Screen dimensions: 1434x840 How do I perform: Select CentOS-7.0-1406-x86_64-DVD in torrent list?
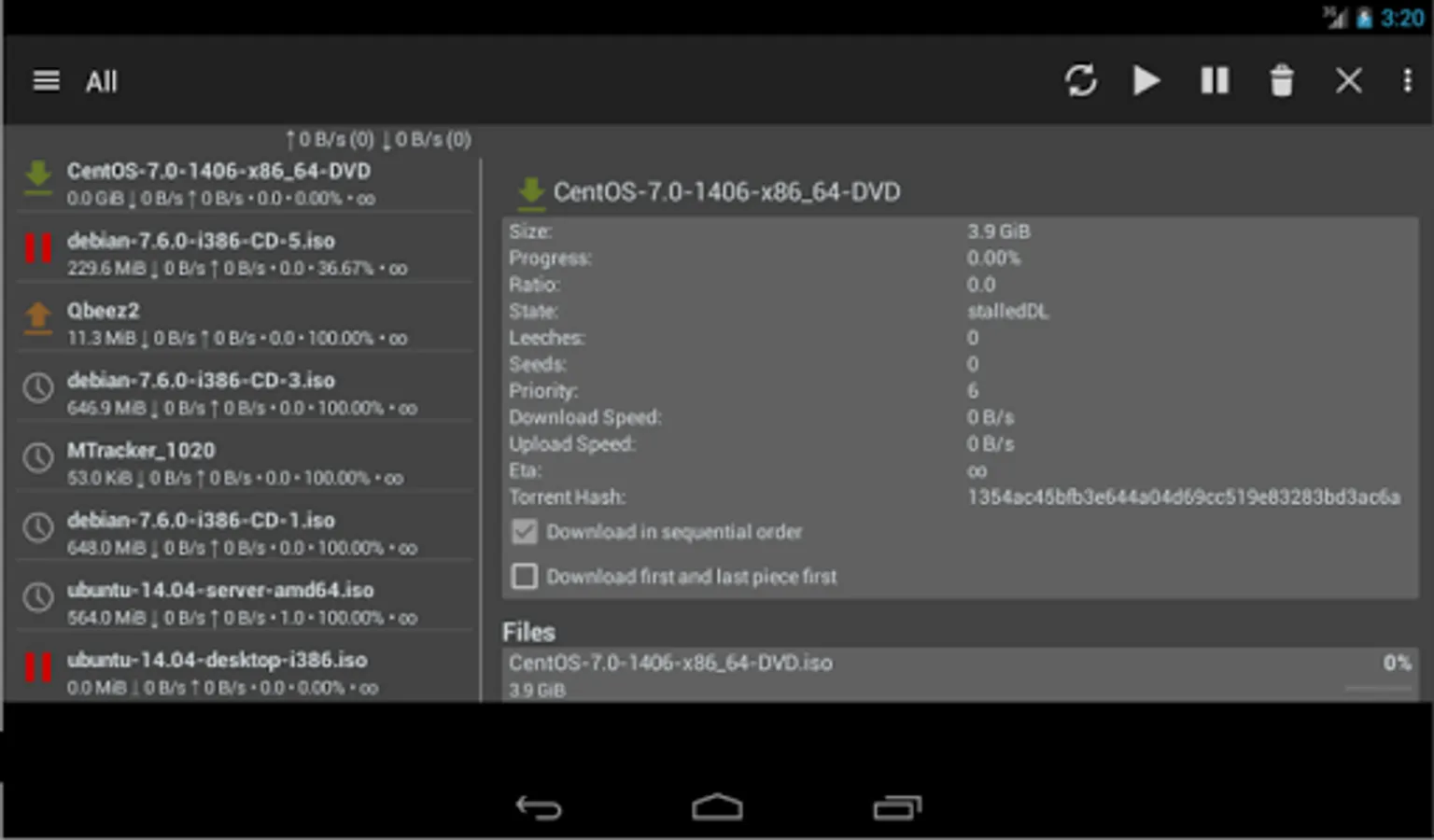(245, 184)
